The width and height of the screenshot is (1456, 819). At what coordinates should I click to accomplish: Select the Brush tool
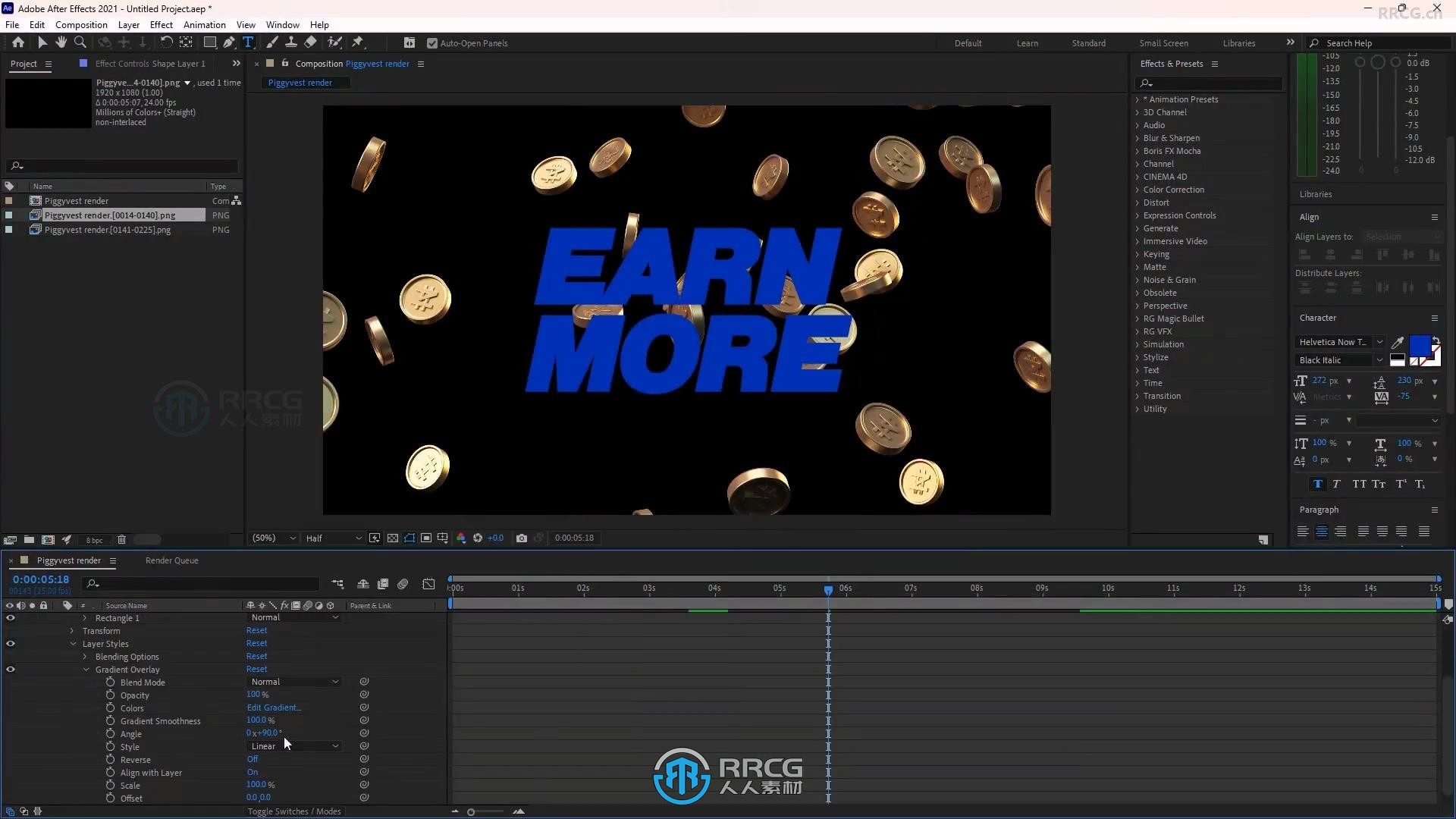(x=272, y=42)
